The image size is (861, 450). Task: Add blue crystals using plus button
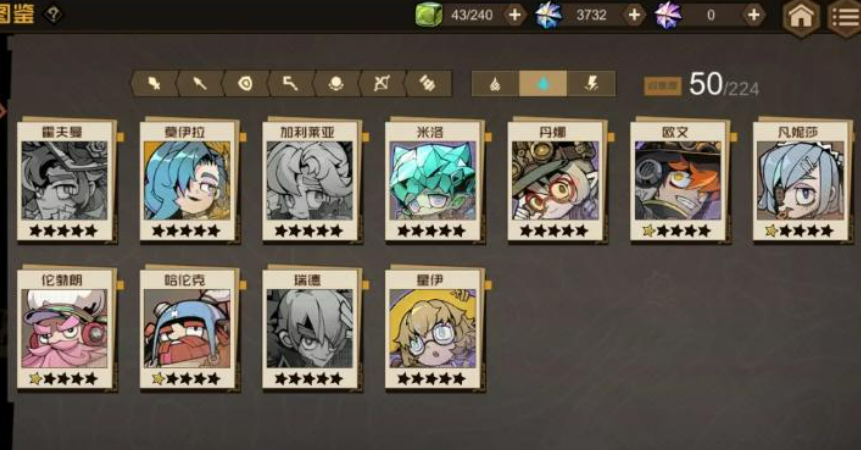click(634, 15)
